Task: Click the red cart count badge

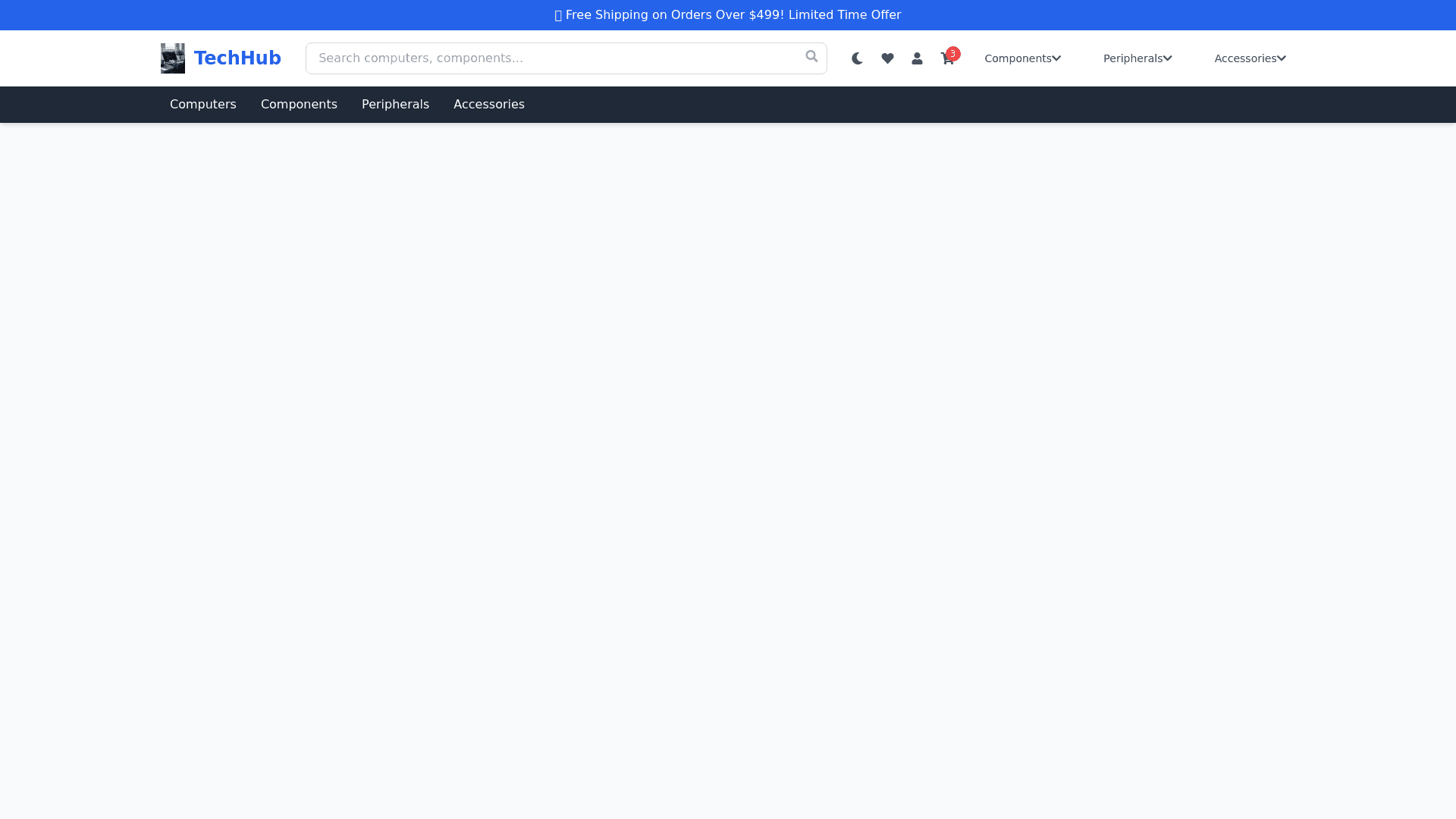Action: 953,54
